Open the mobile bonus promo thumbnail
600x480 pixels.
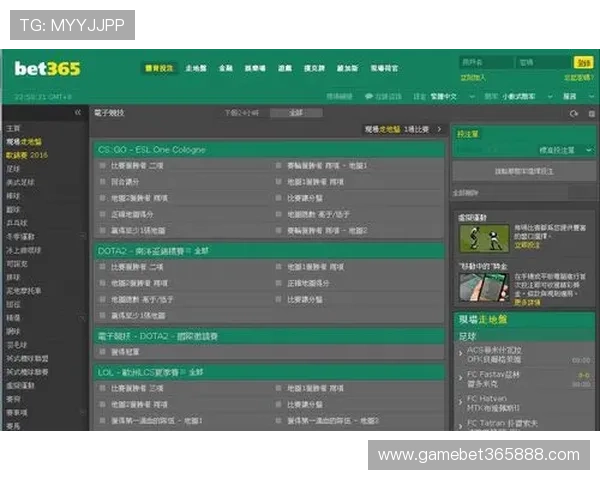[x=484, y=288]
